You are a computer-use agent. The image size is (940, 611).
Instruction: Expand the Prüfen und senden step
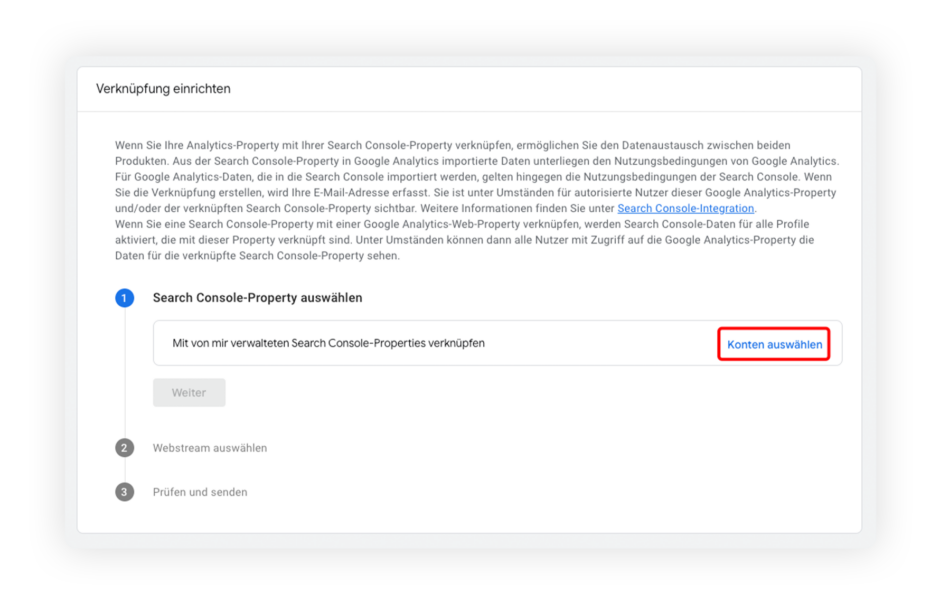200,492
